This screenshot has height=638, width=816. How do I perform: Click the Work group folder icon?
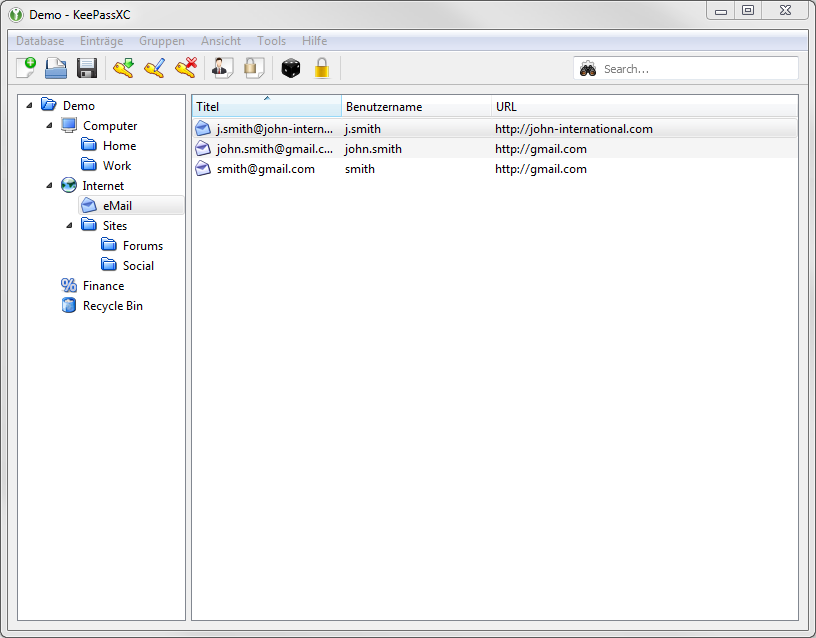point(89,165)
